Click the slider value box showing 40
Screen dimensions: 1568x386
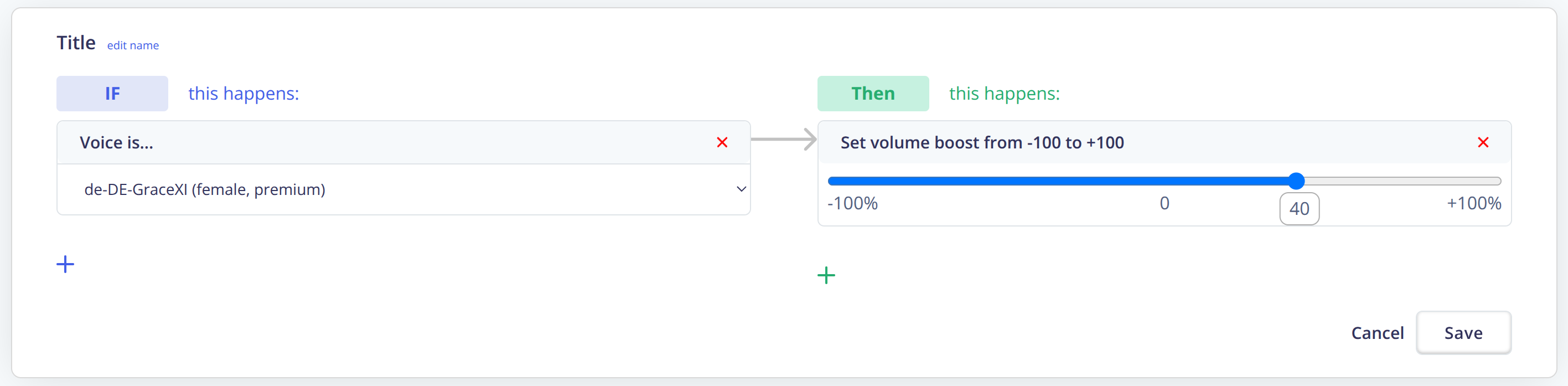click(x=1299, y=209)
